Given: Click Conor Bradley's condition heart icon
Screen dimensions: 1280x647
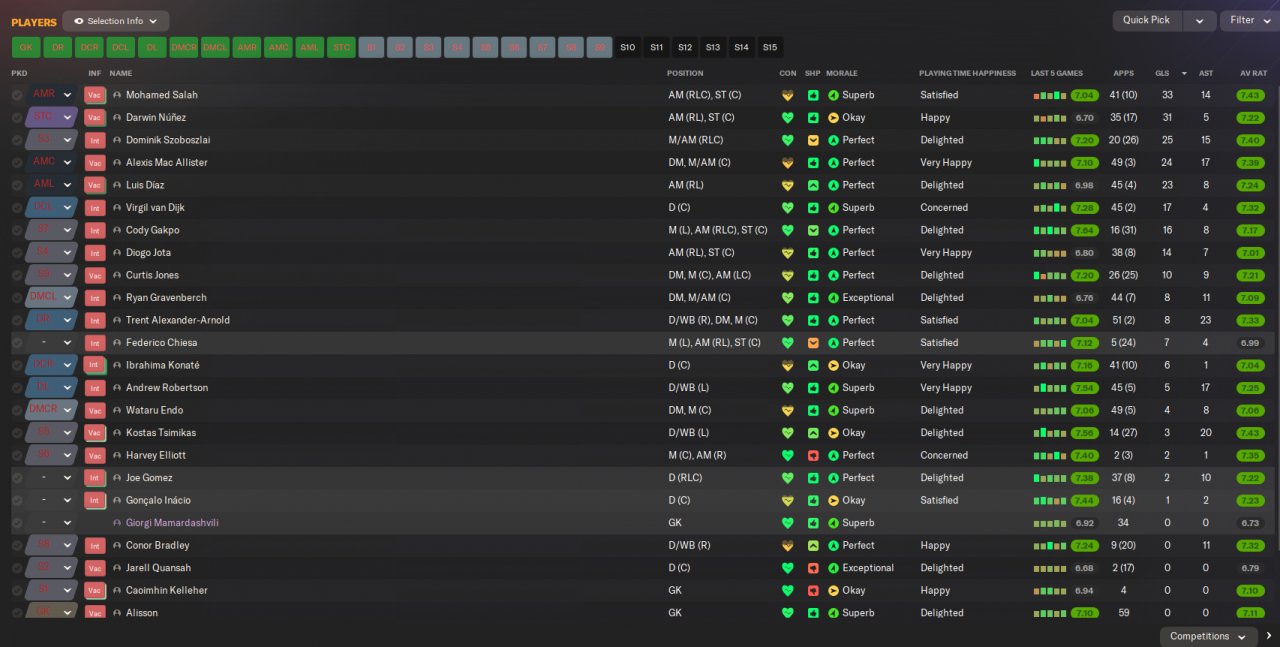Looking at the screenshot, I should point(788,545).
